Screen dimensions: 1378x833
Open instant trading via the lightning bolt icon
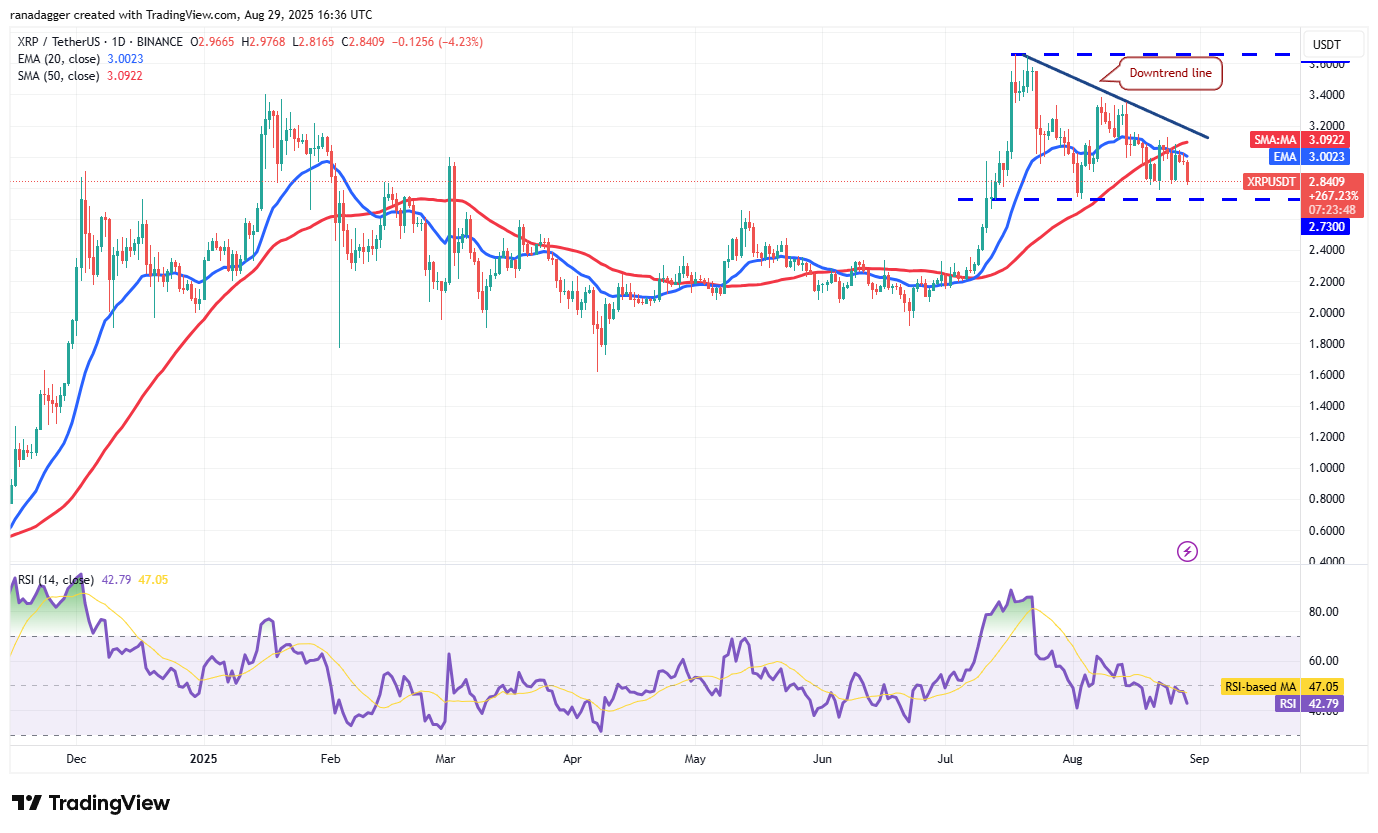[1186, 551]
